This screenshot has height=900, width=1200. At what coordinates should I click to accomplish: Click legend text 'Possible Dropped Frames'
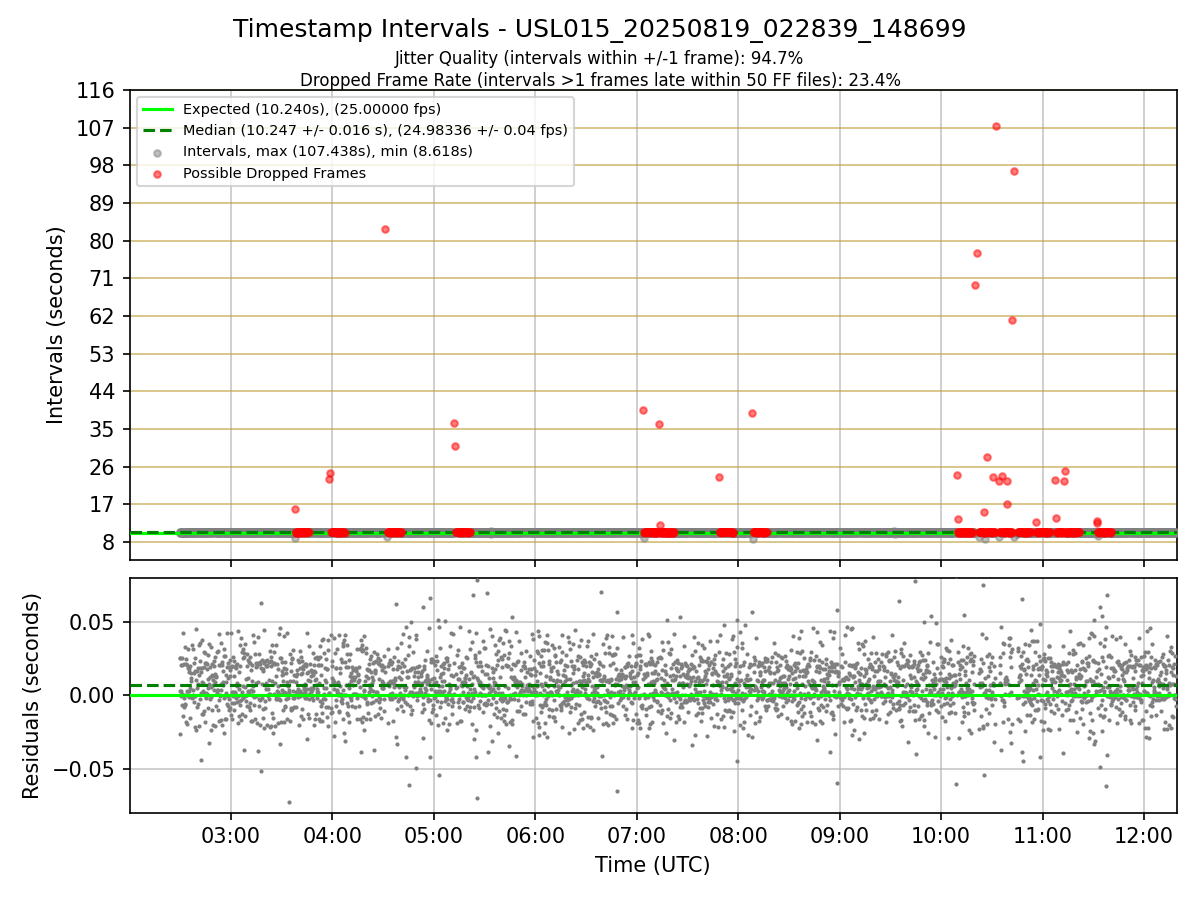[x=274, y=173]
